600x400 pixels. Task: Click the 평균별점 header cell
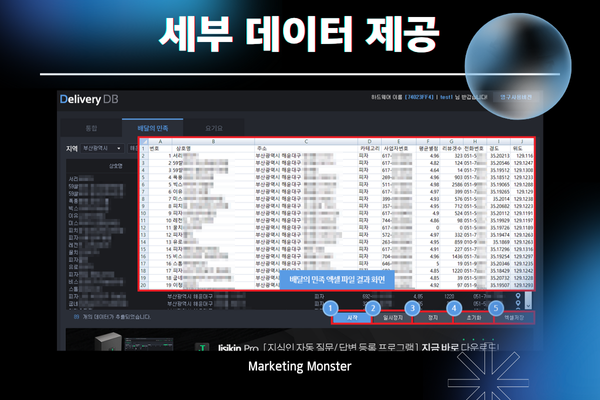click(x=429, y=148)
